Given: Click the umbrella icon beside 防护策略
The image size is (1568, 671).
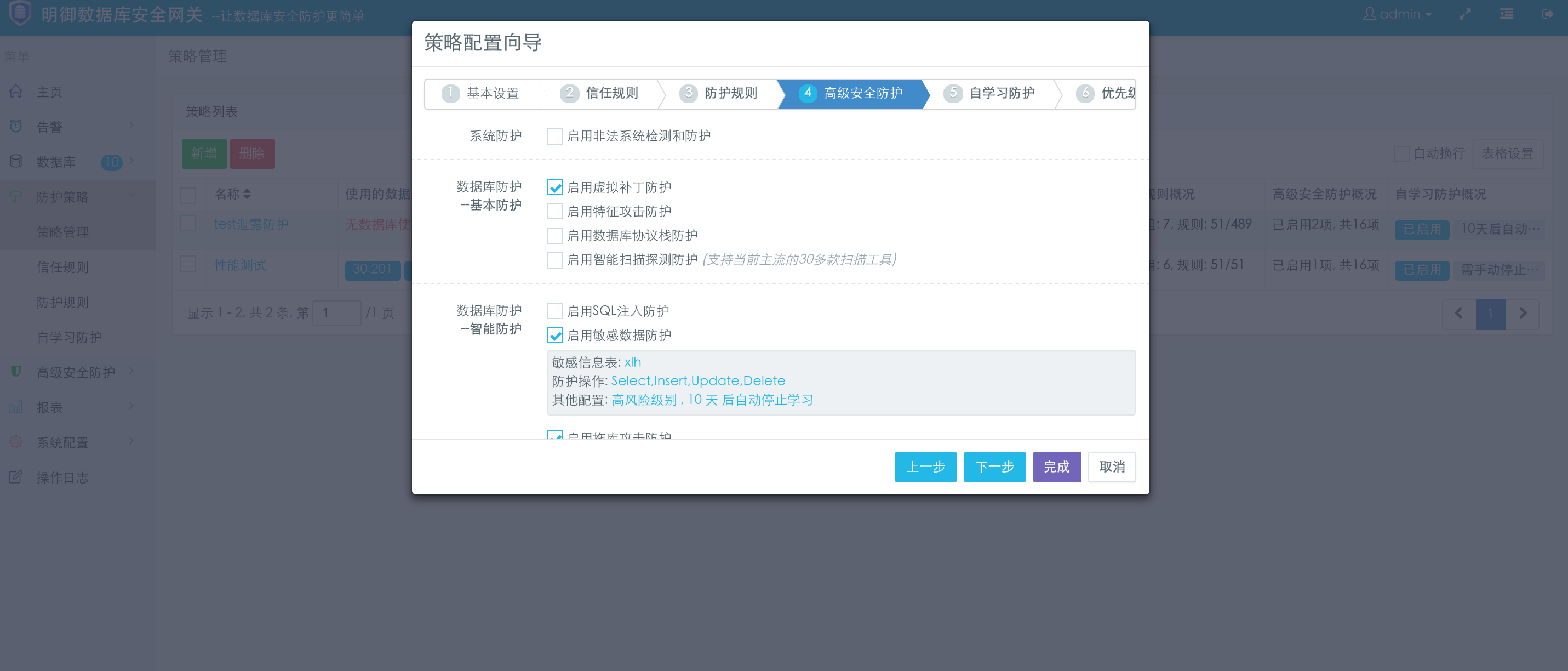Looking at the screenshot, I should pyautogui.click(x=16, y=197).
